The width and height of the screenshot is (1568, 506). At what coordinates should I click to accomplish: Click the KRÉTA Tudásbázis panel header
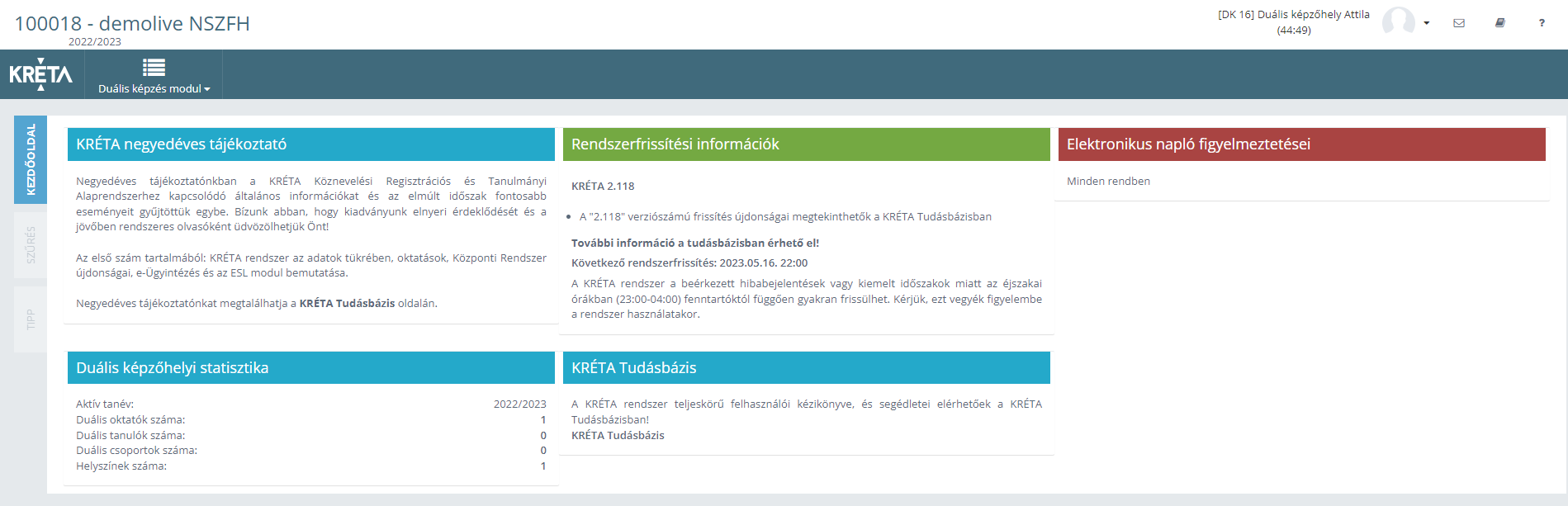(807, 368)
